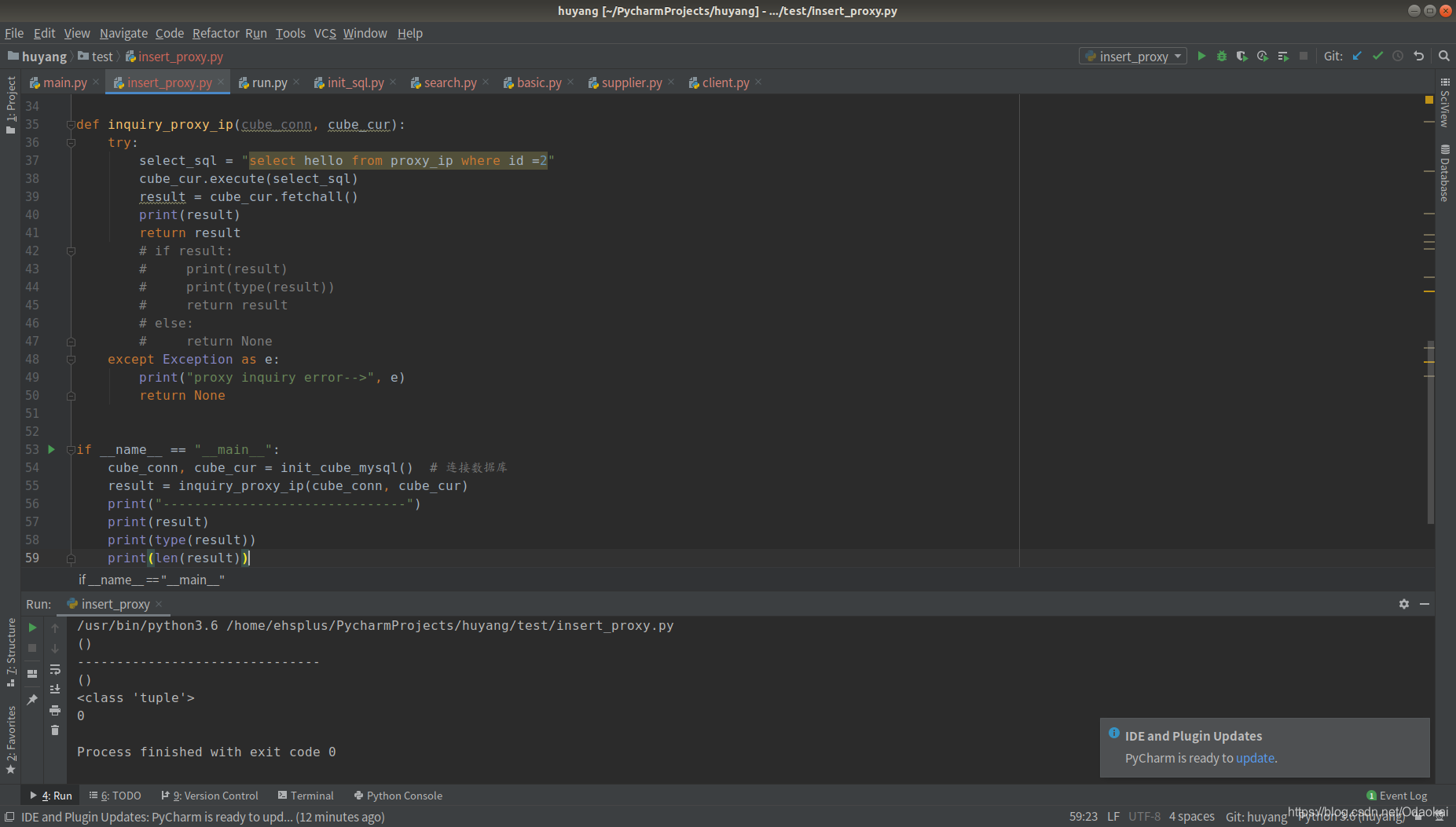This screenshot has width=1456, height=827.
Task: Click the editor vertical scrollbar thumb
Action: click(1431, 432)
